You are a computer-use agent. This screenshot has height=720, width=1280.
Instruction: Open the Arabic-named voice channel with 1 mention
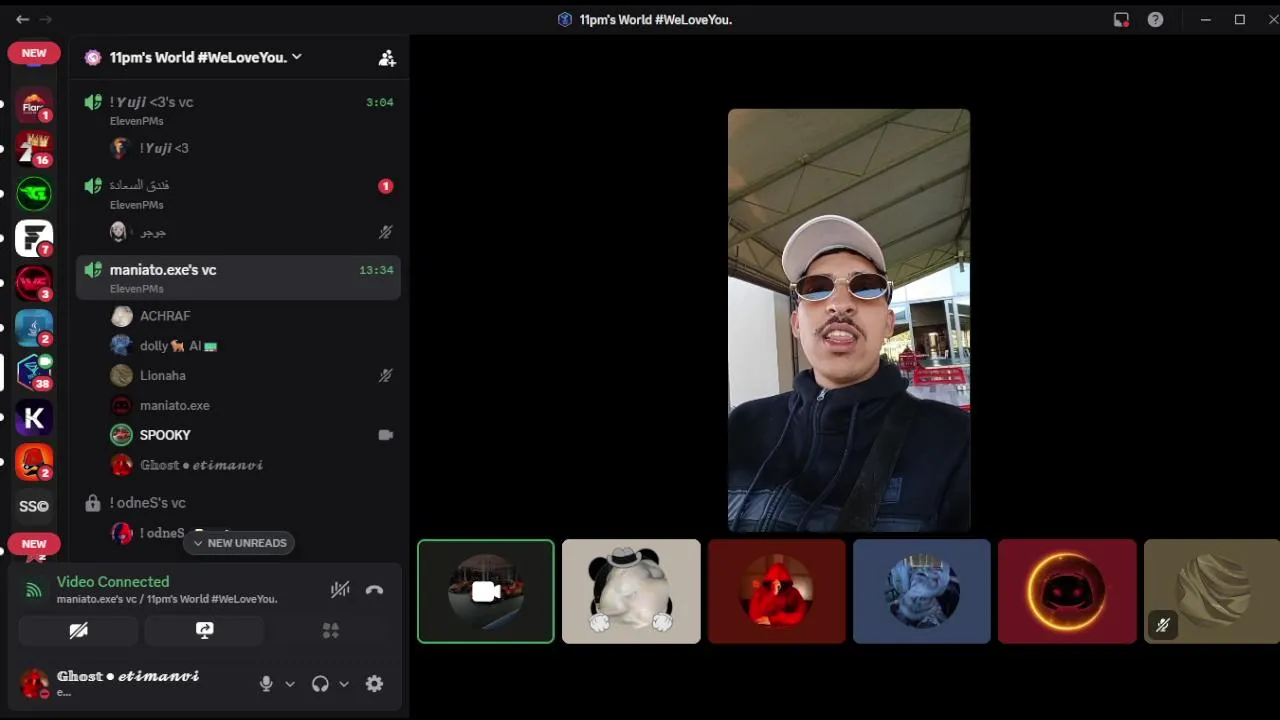pyautogui.click(x=238, y=194)
